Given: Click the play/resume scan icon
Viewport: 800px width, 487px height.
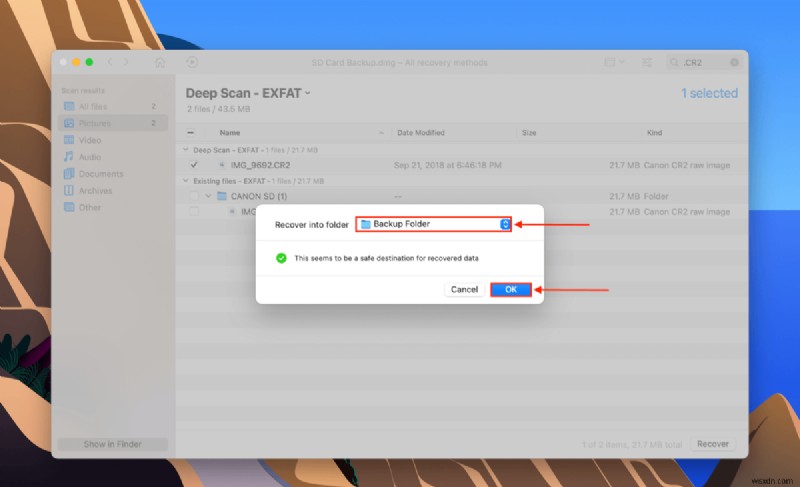Looking at the screenshot, I should [x=192, y=62].
